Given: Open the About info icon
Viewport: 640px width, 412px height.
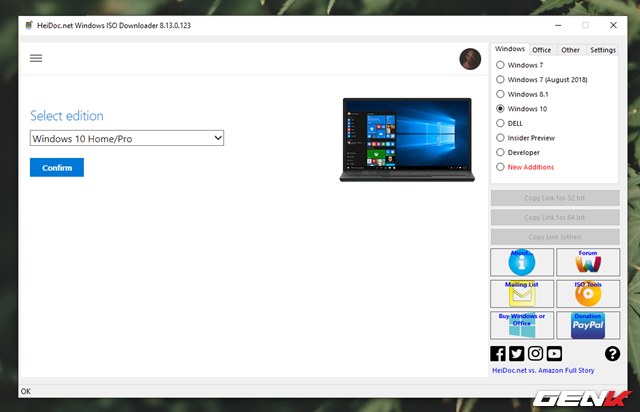Looking at the screenshot, I should click(x=522, y=262).
